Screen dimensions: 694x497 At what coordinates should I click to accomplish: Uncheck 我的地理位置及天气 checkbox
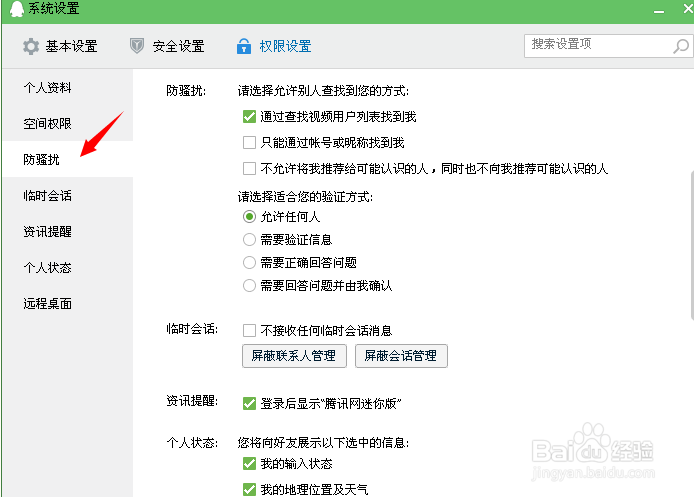[249, 489]
